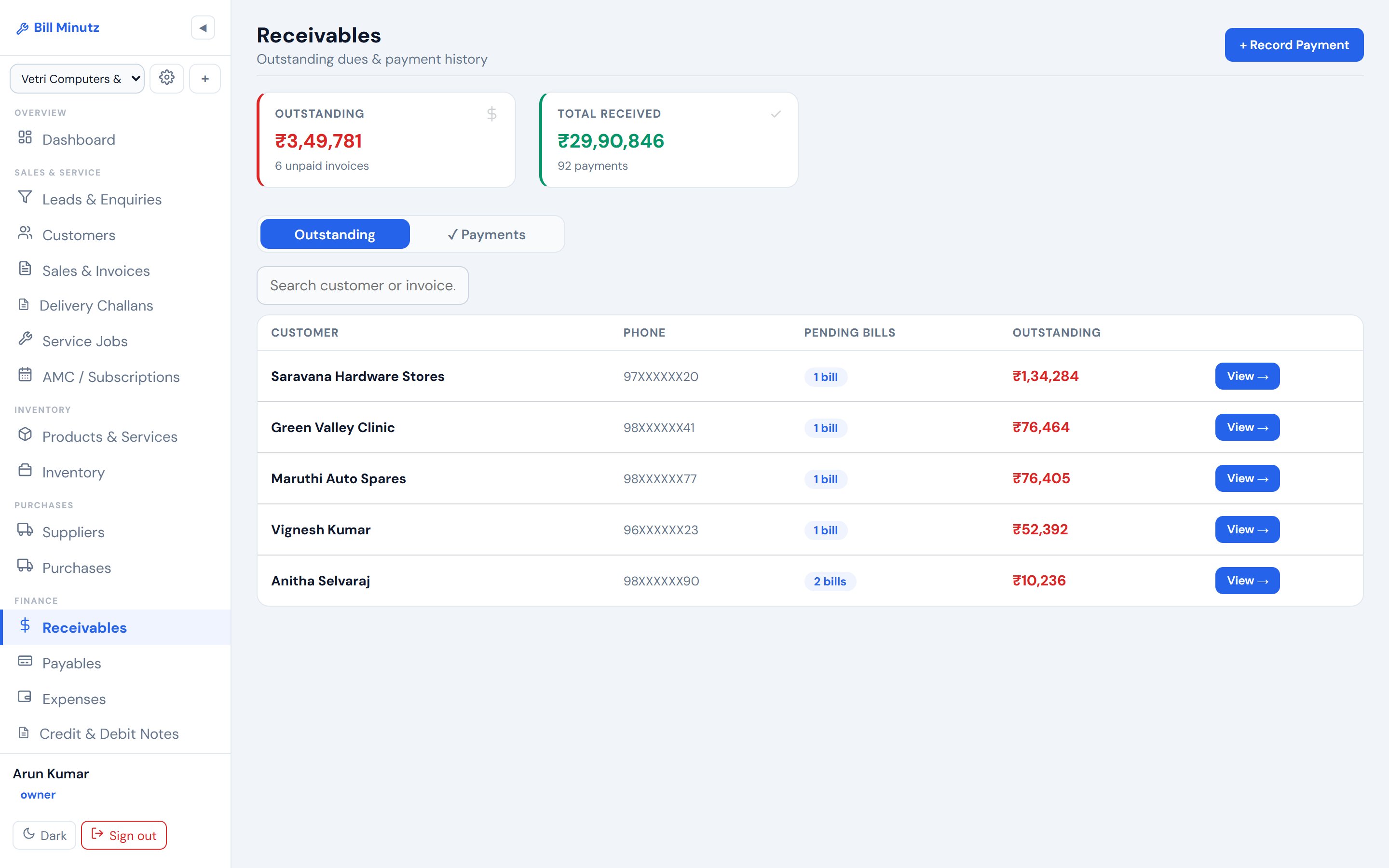Select the Outstanding tab
Viewport: 1389px width, 868px height.
click(x=335, y=234)
